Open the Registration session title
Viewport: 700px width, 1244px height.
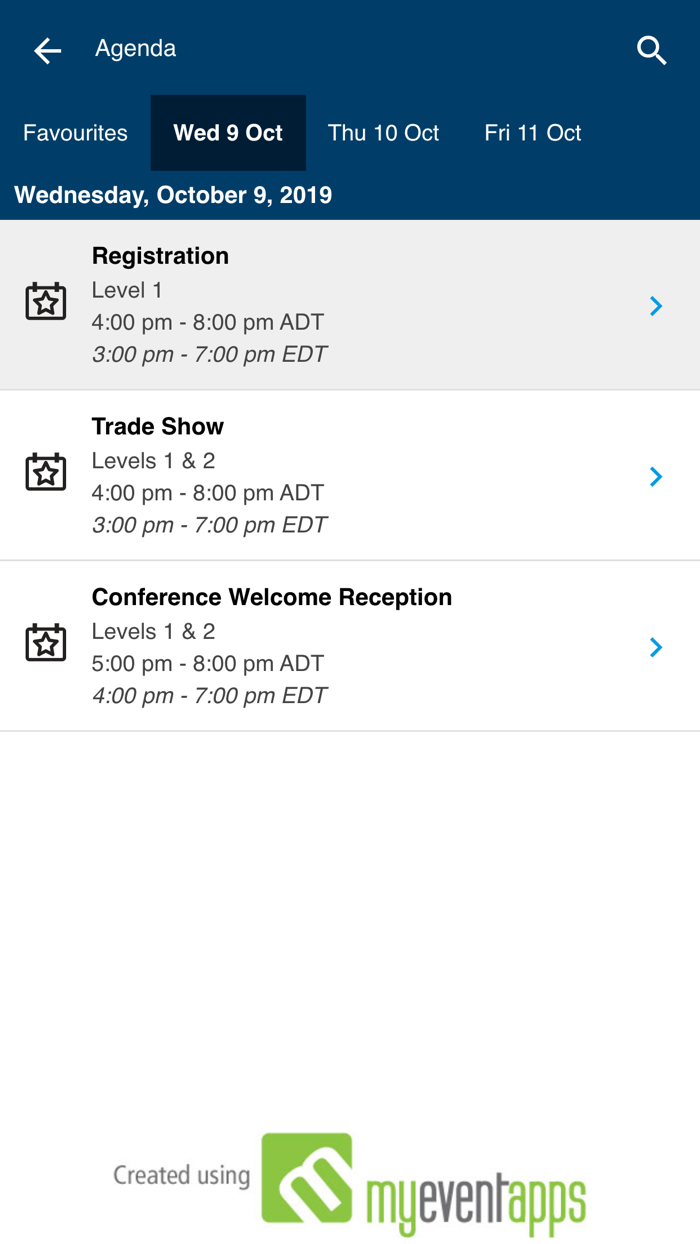(160, 256)
